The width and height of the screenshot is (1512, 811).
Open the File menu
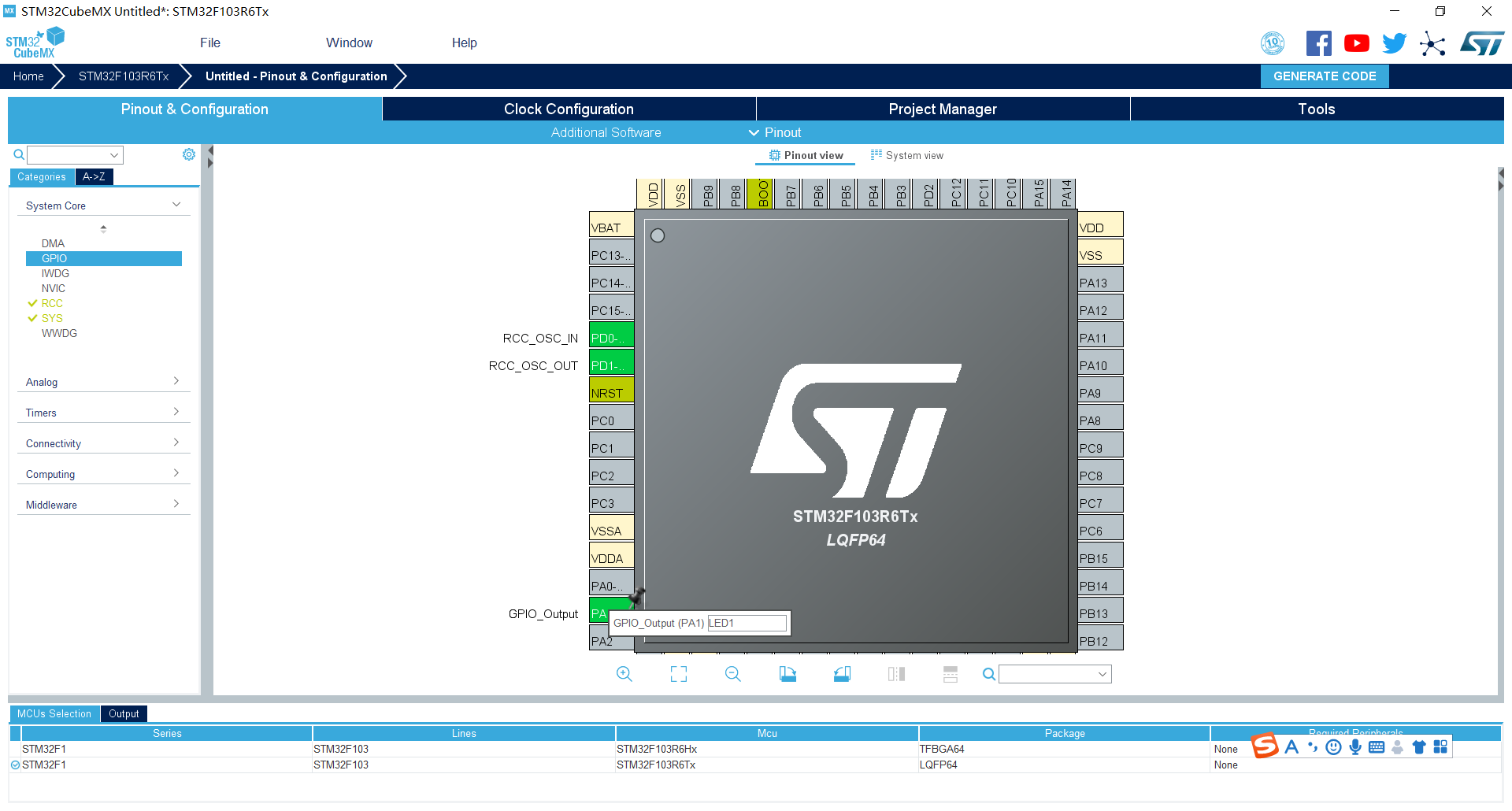[x=210, y=43]
